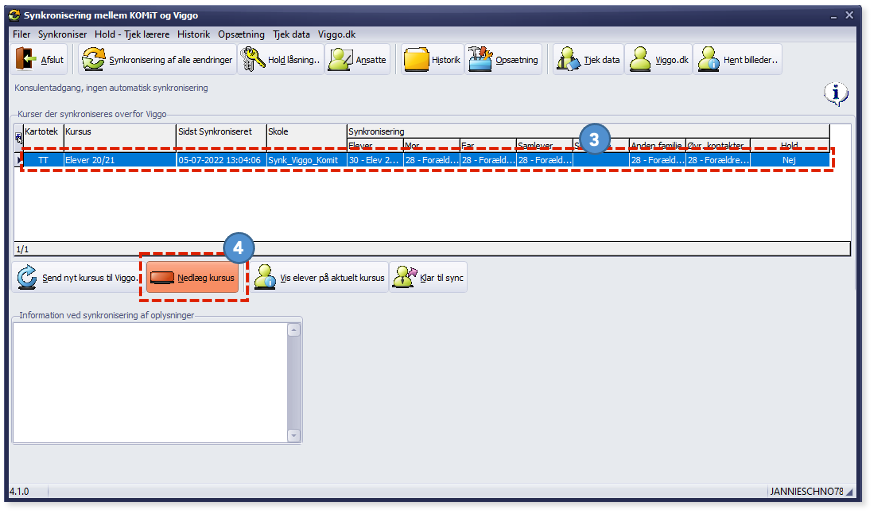The height and width of the screenshot is (512, 873).
Task: Click Send nyt kursus til Viggo
Action: point(77,277)
